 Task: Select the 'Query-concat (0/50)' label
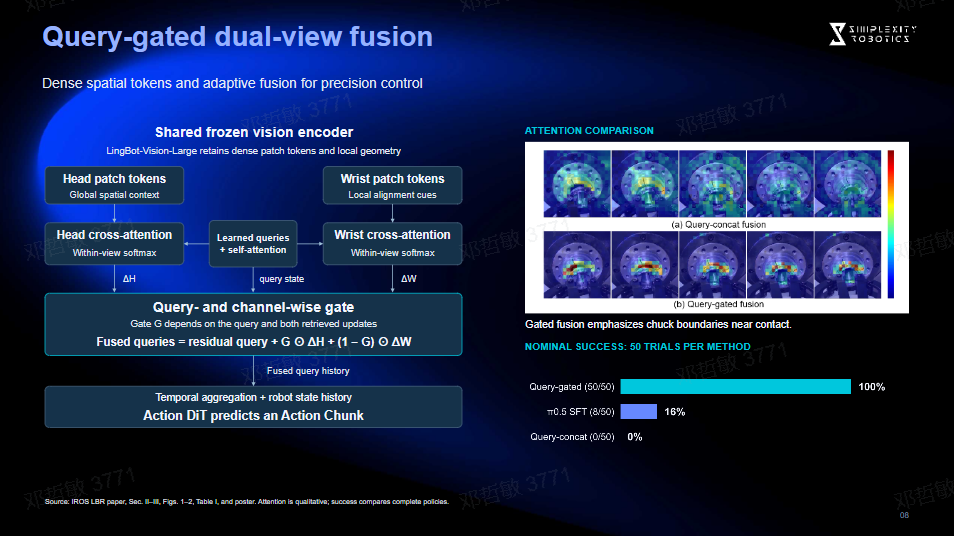coord(572,437)
